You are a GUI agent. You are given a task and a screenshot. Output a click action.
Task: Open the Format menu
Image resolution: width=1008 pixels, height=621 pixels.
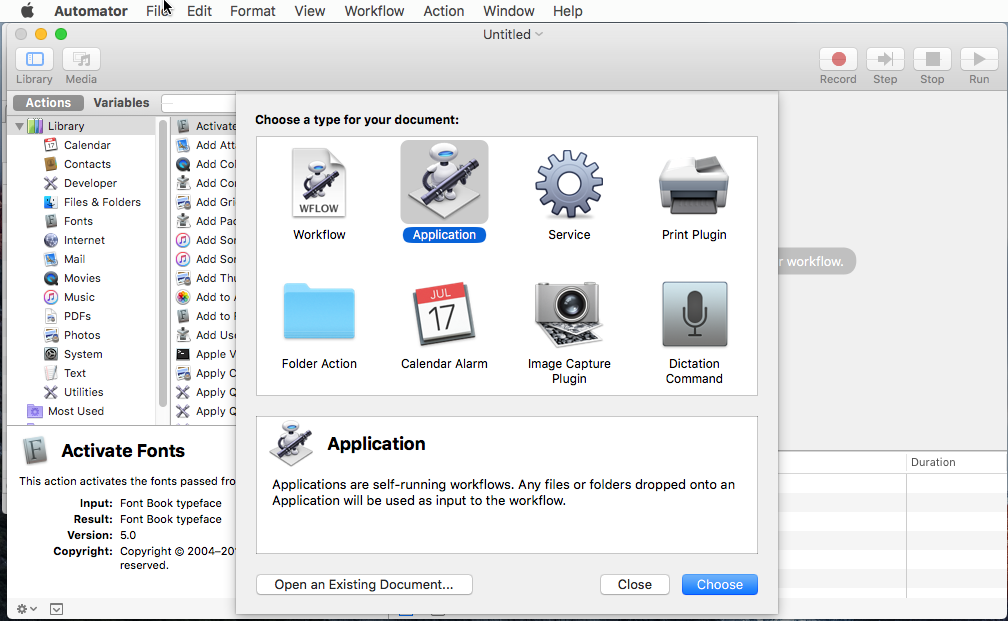coord(253,11)
